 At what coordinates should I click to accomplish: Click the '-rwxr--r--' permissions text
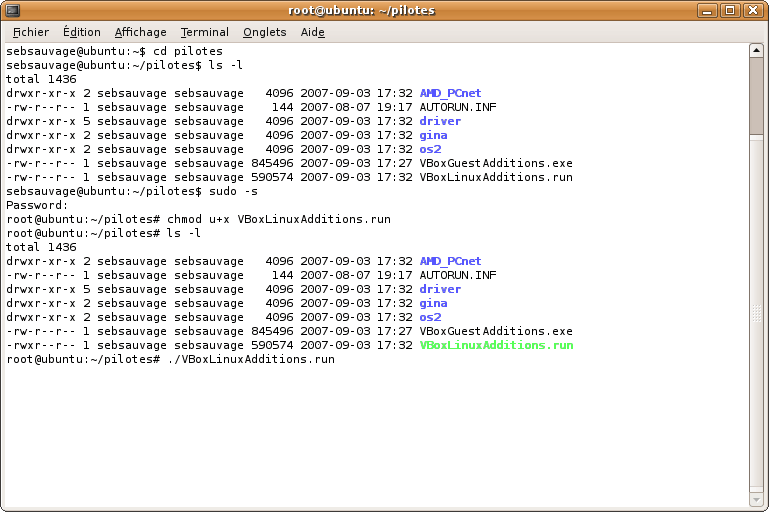click(x=41, y=345)
